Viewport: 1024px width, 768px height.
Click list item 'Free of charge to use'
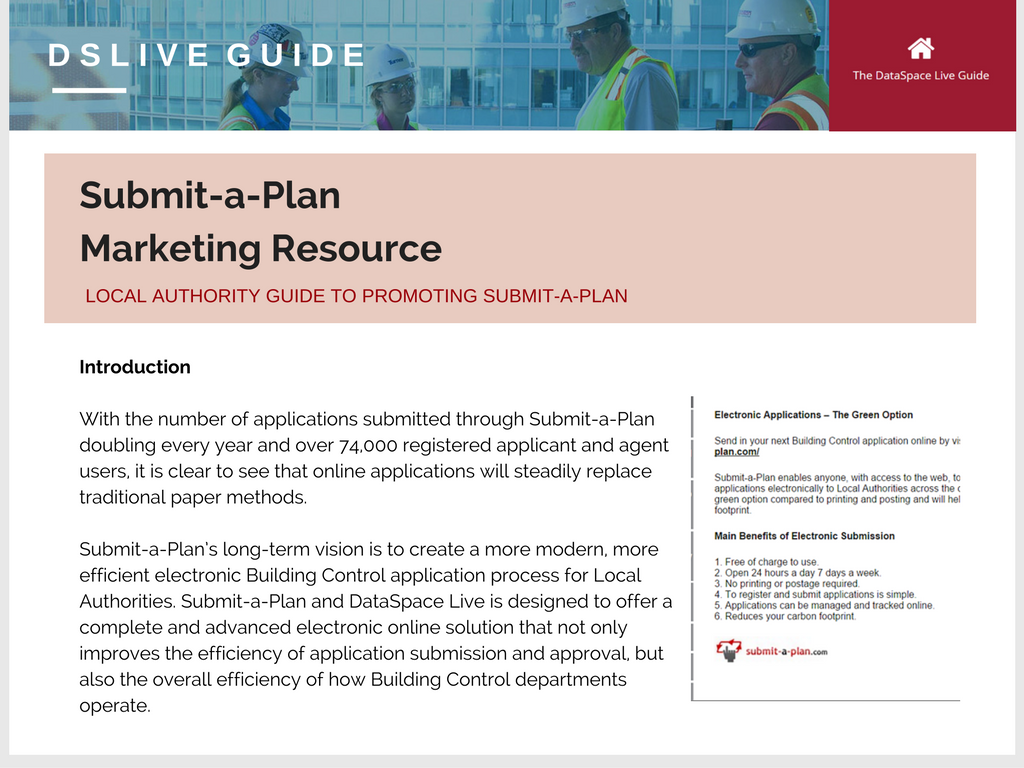766,562
